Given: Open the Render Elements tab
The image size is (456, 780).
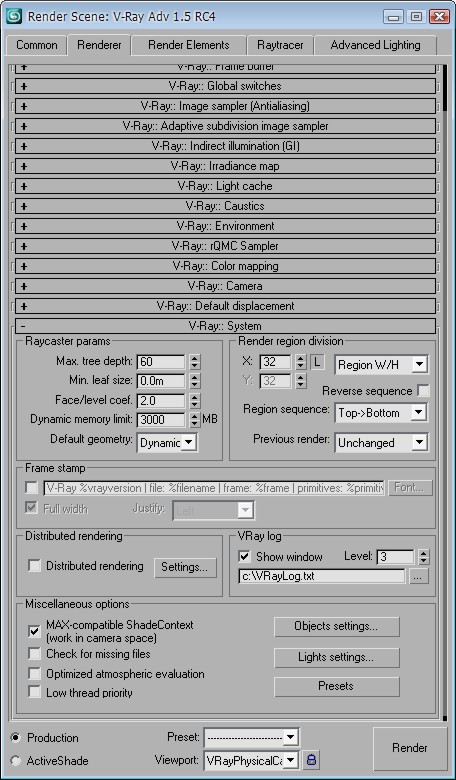Looking at the screenshot, I should [188, 45].
